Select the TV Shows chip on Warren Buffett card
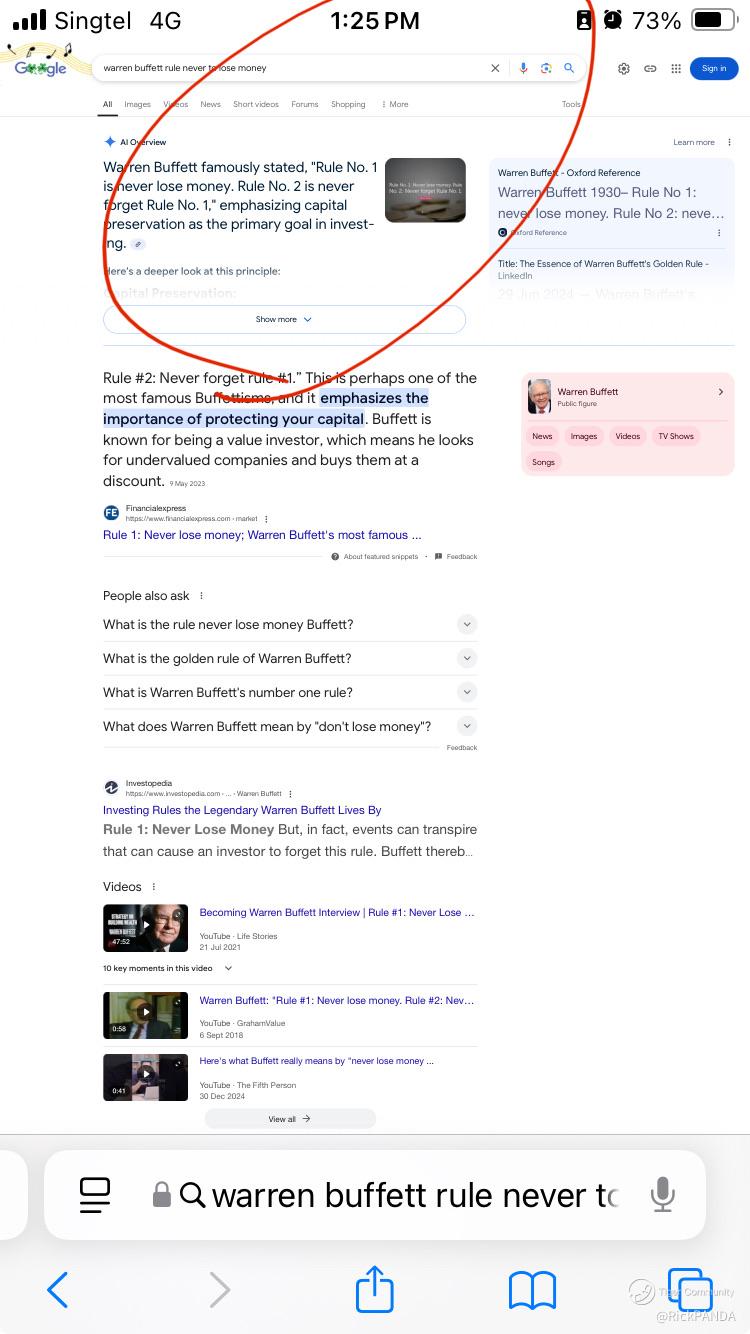750x1334 pixels. pos(676,436)
